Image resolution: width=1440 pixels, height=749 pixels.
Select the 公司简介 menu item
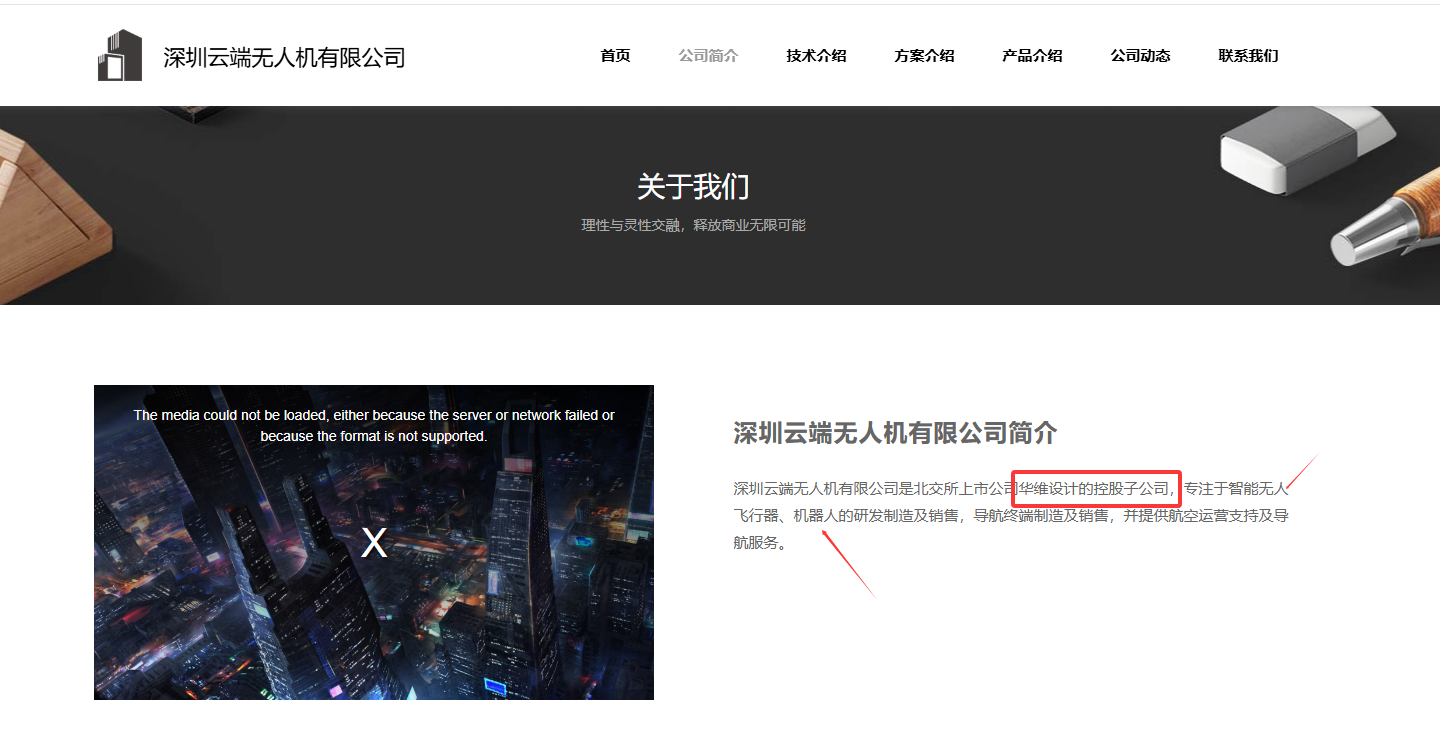[x=708, y=56]
